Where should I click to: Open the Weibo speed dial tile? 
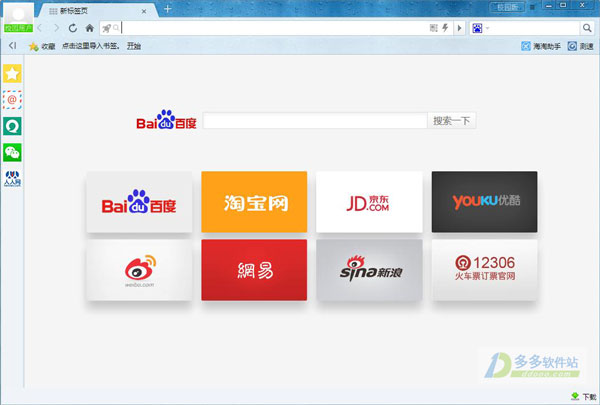[139, 270]
